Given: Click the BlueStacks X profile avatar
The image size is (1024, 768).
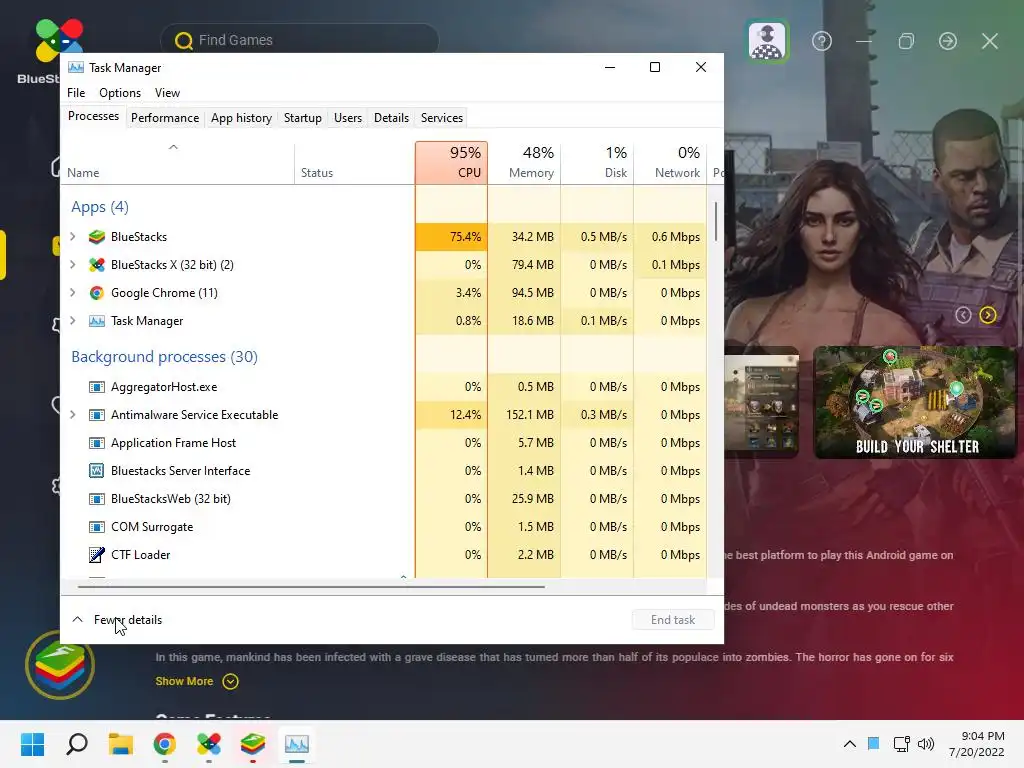Looking at the screenshot, I should 767,41.
